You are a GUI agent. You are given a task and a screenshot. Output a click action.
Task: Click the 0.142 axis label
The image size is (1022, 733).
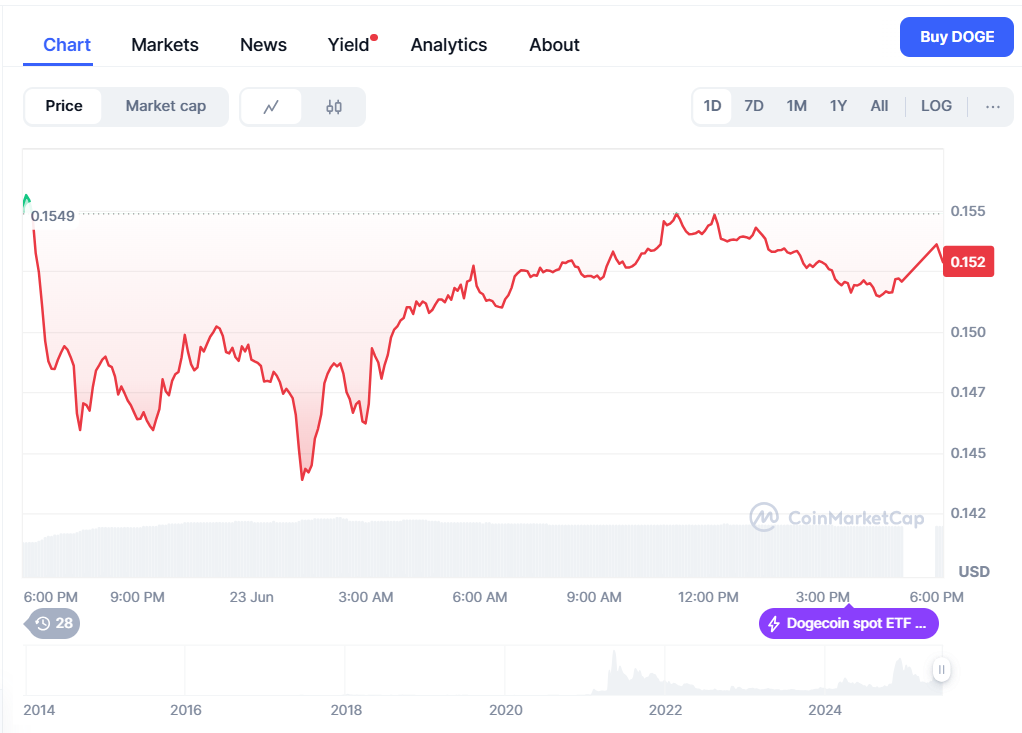(x=968, y=513)
